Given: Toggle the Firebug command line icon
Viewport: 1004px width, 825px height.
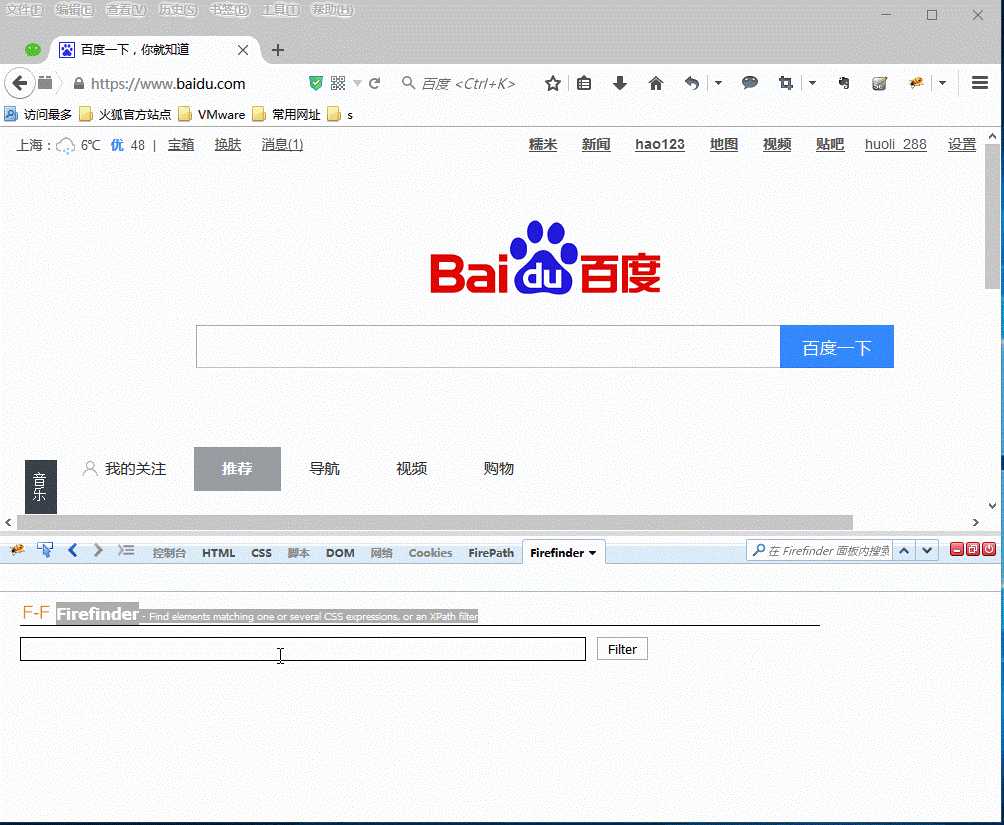Looking at the screenshot, I should click(x=126, y=550).
